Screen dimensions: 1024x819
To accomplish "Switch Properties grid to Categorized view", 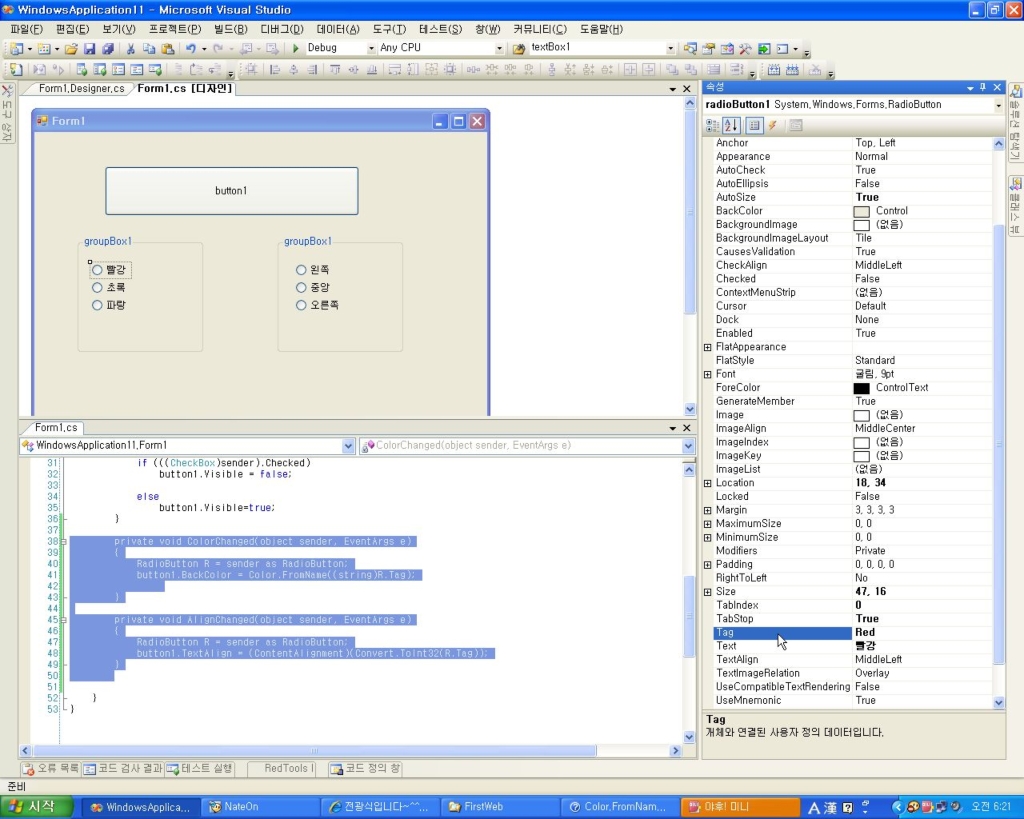I will click(x=713, y=125).
